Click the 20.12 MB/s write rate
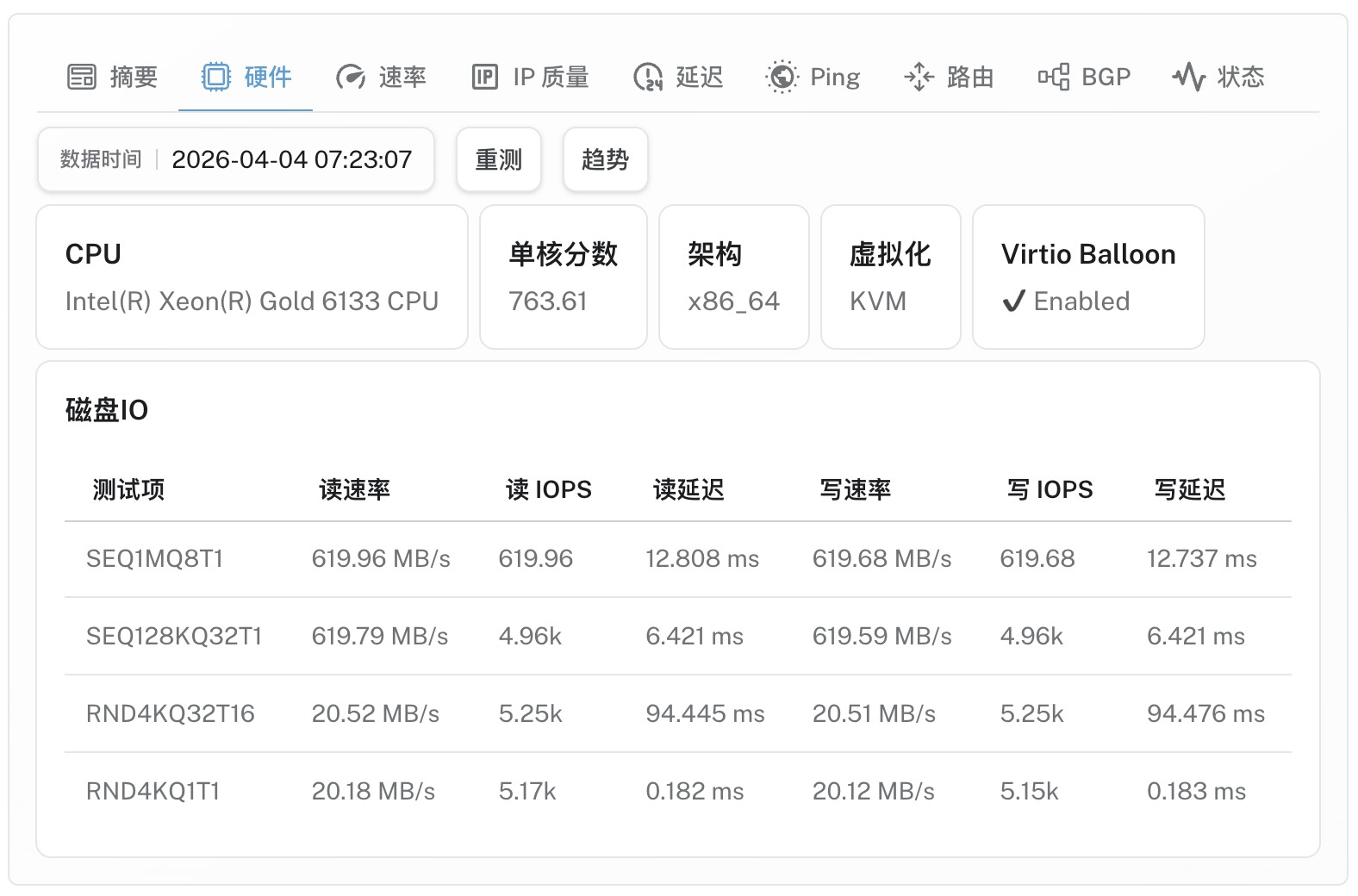 tap(874, 792)
